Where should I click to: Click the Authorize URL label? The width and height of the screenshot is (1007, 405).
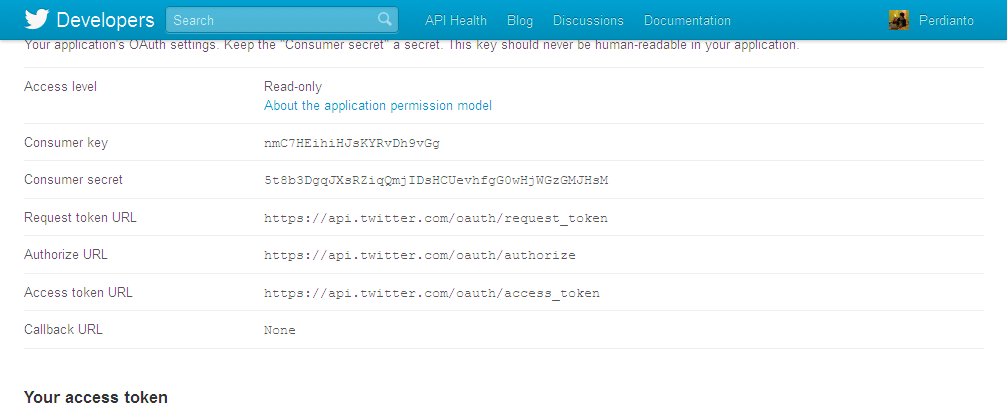(66, 255)
